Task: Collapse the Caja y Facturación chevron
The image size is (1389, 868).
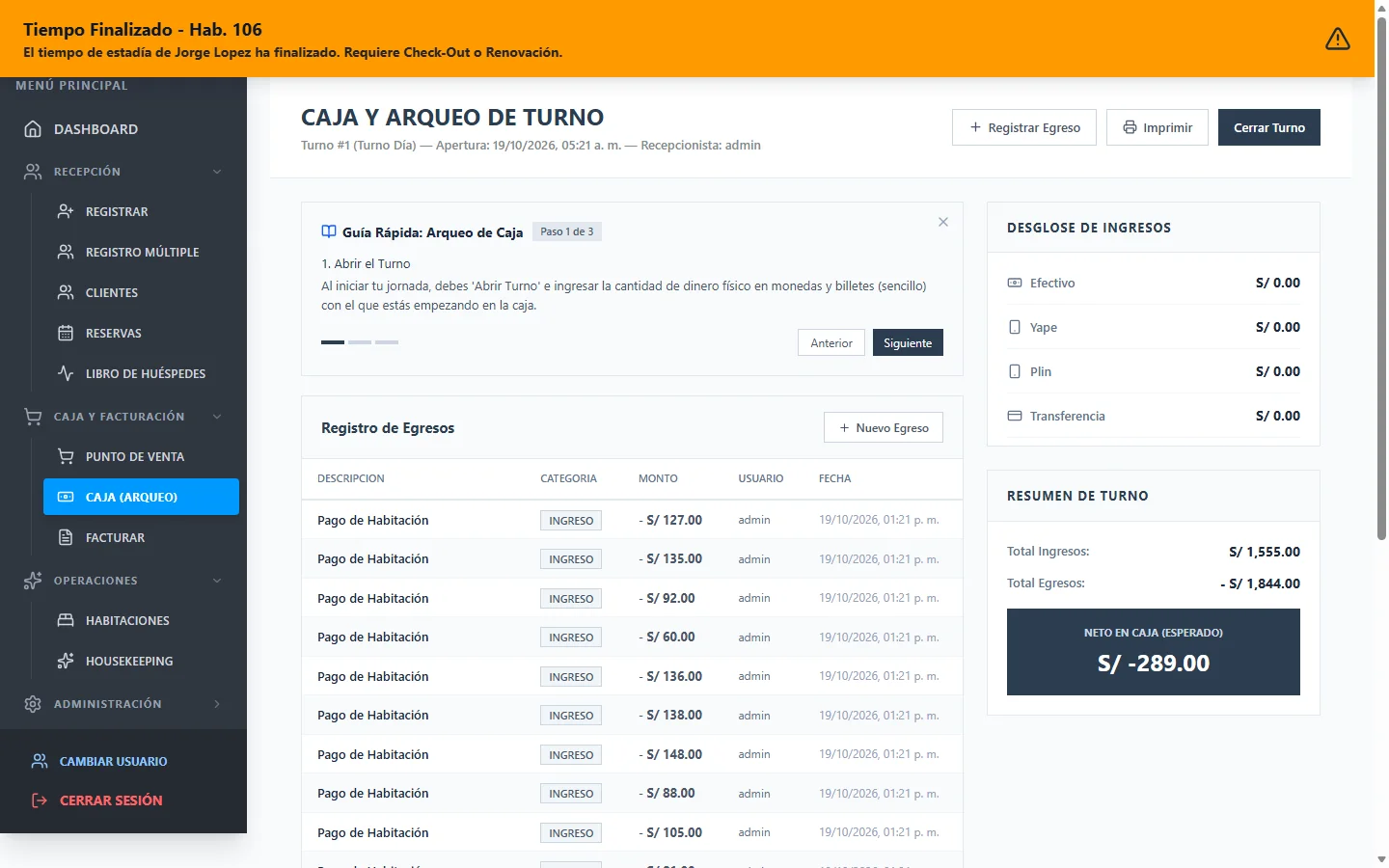Action: (217, 417)
